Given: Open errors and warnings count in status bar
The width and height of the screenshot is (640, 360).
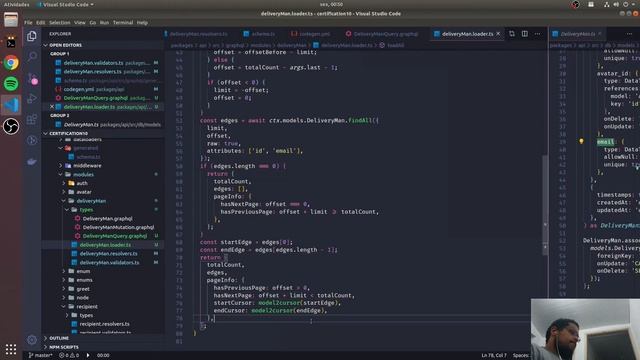Looking at the screenshot, I should pos(69,355).
